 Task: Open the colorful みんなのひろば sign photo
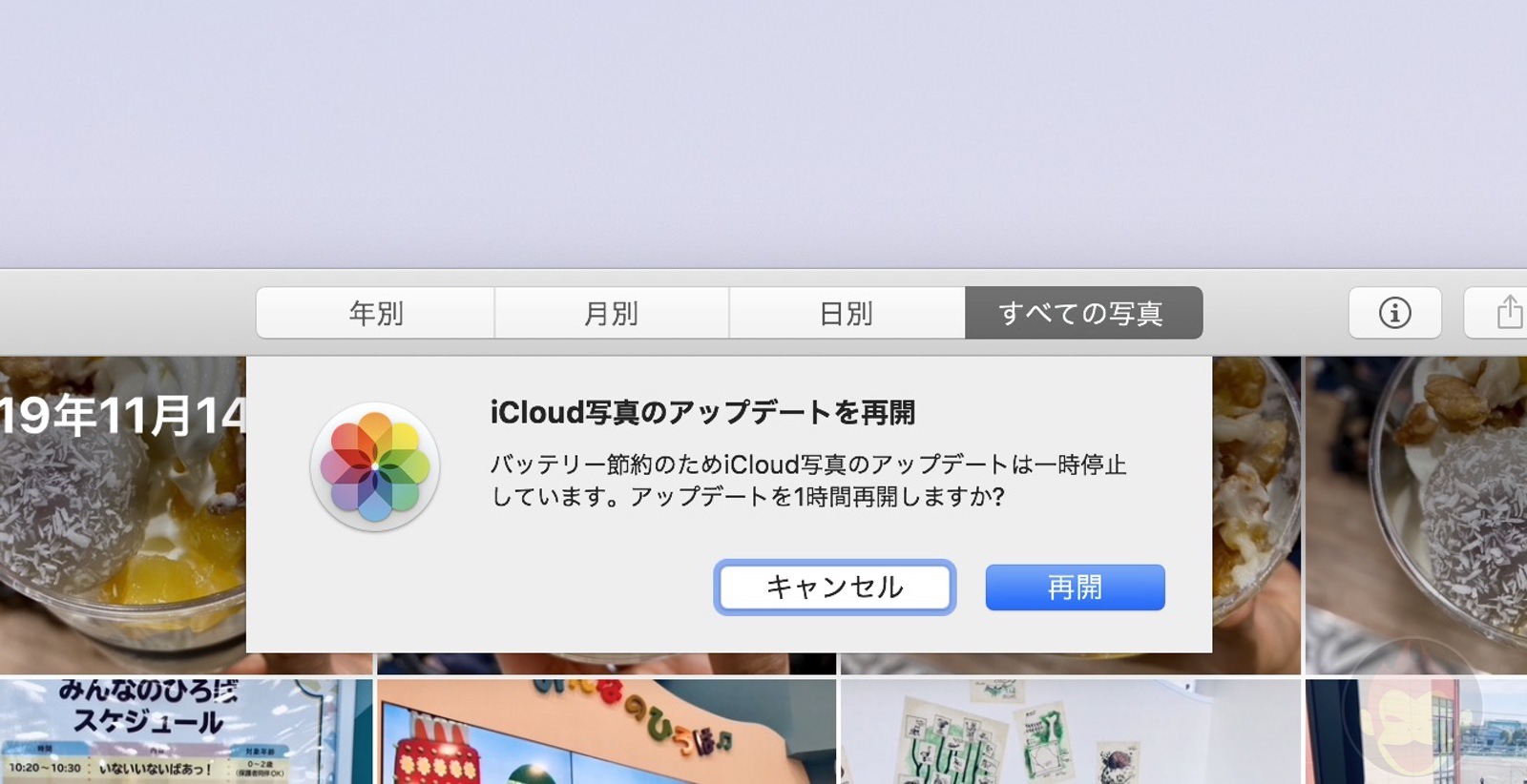(606, 732)
